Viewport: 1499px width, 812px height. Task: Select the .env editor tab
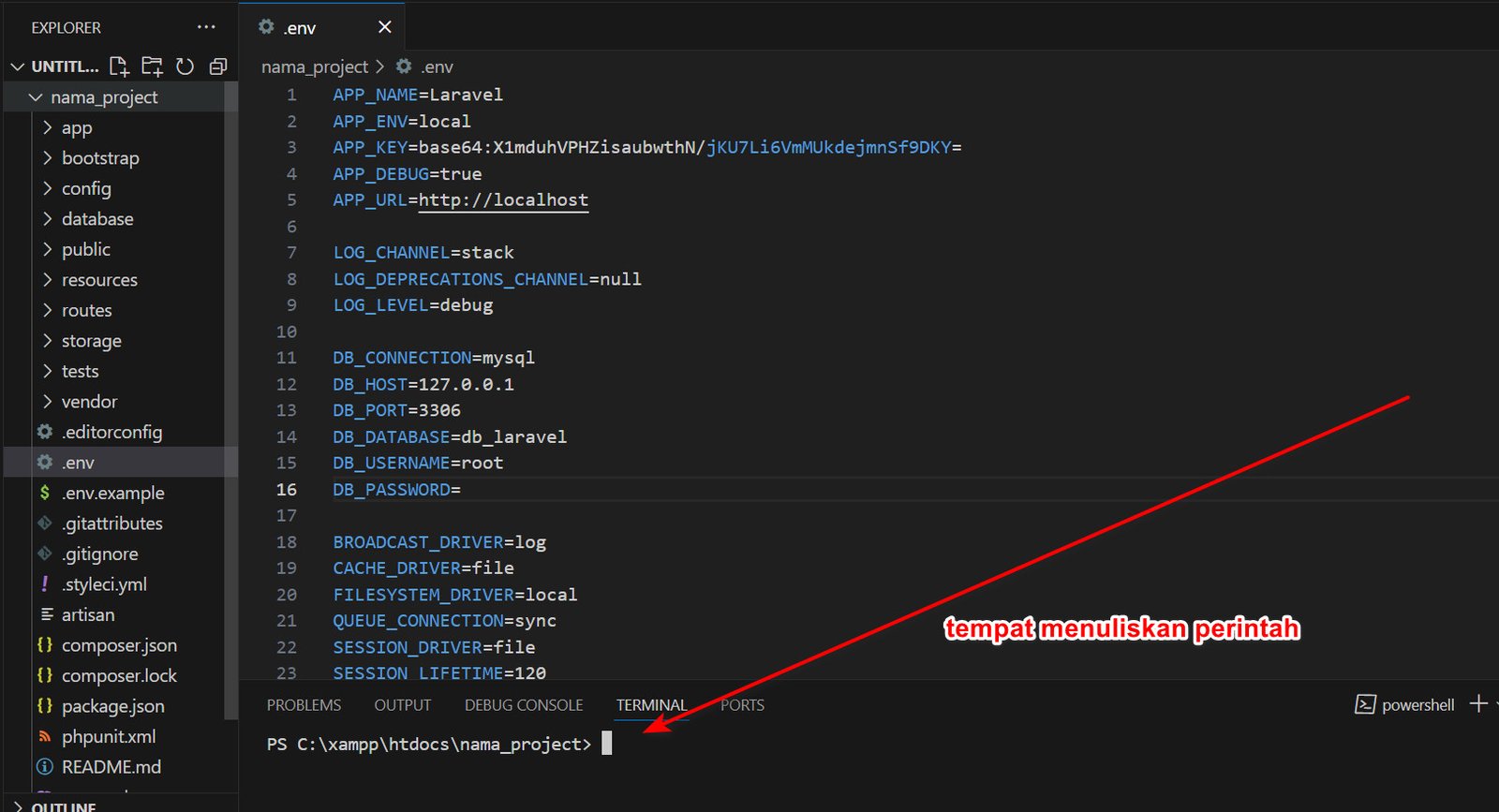(321, 27)
